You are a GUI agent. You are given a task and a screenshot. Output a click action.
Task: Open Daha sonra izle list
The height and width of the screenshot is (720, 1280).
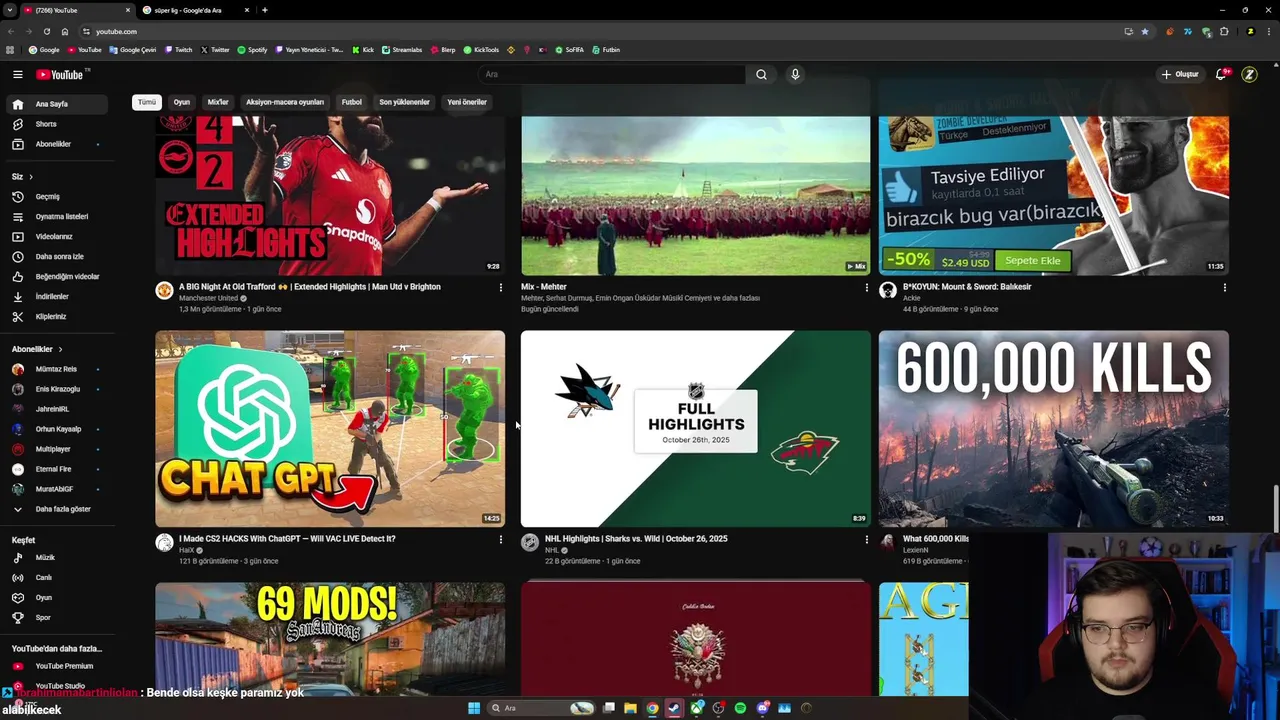[x=59, y=256]
